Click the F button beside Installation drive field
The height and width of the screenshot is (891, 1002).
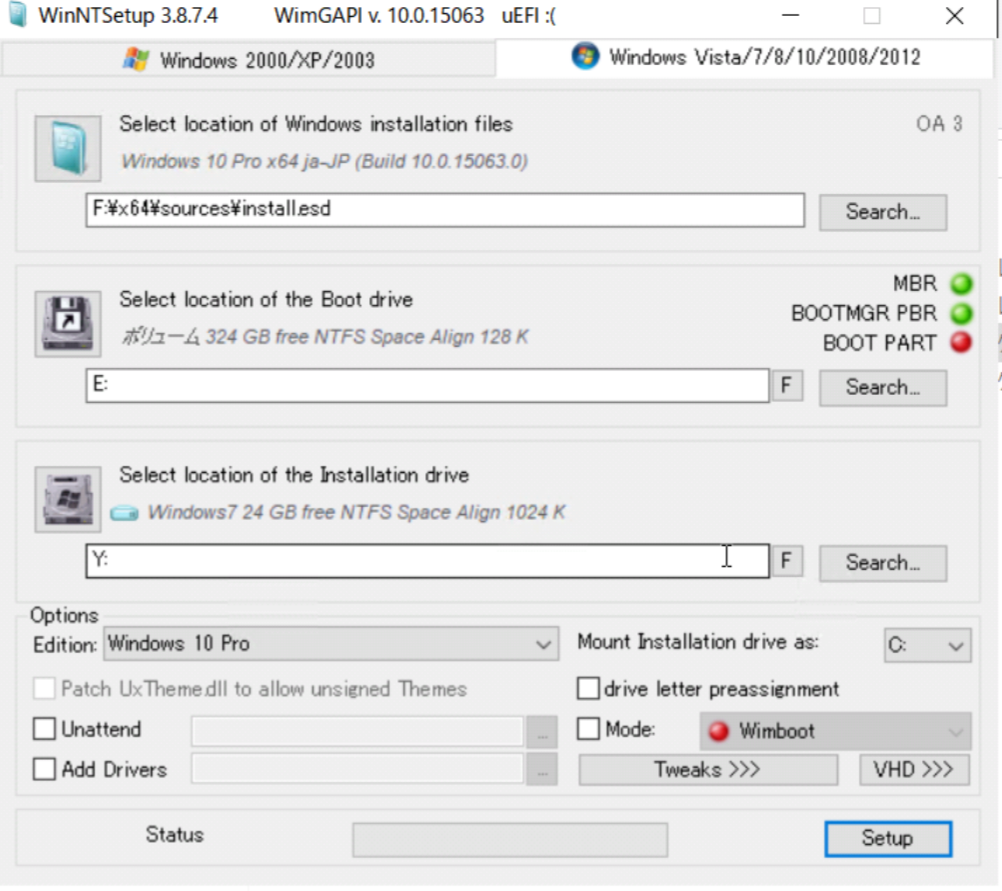pos(787,561)
